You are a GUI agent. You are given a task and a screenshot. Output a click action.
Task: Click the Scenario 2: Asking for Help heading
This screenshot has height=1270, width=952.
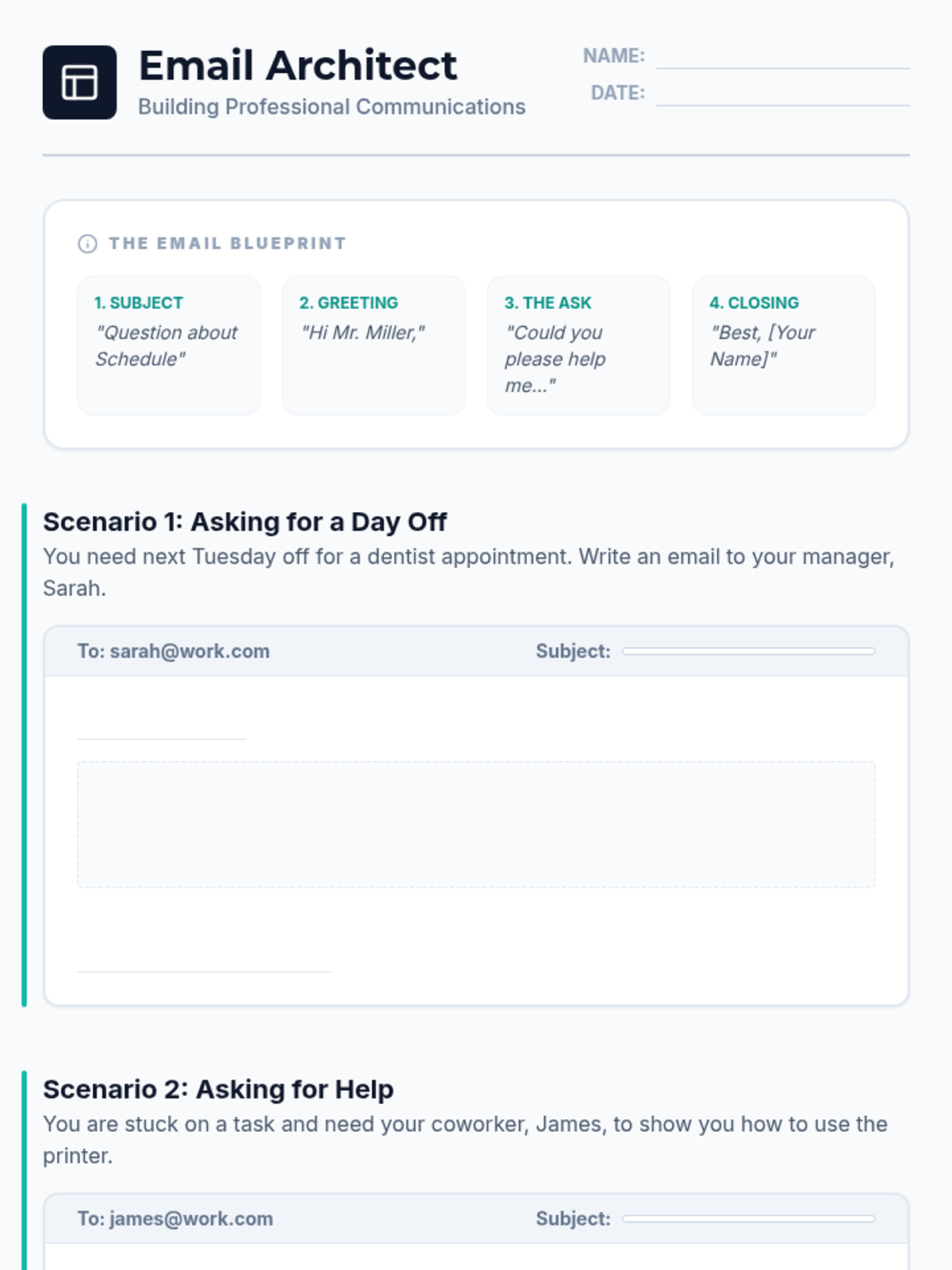[x=218, y=1090]
